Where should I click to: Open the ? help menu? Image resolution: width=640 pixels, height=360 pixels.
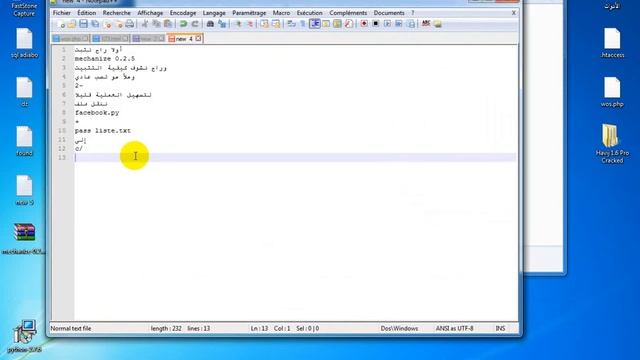point(413,13)
